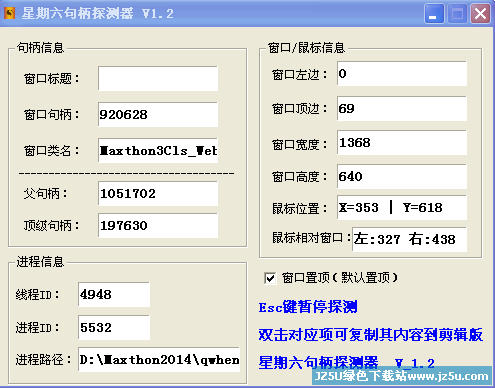Click the 窗口/鼠标信息 group heading
Screen dimensions: 495x388
point(306,48)
